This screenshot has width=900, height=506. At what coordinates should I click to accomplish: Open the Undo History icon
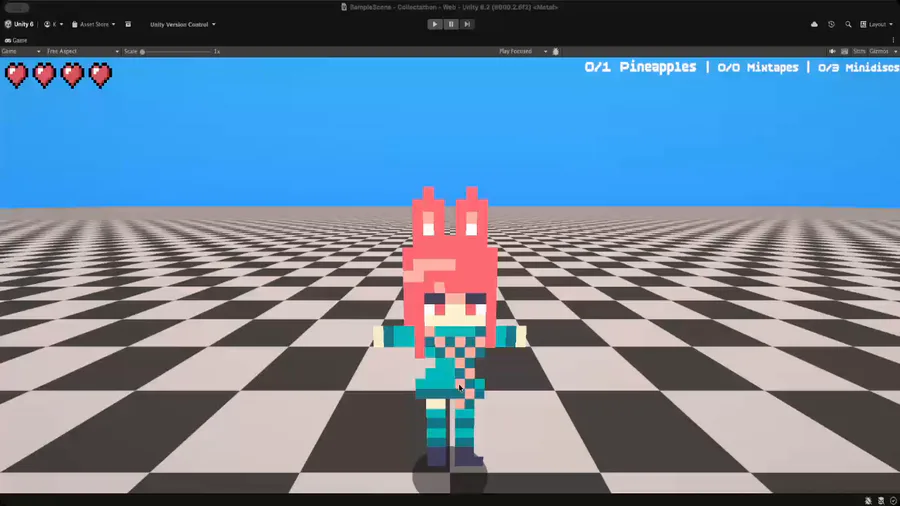point(831,24)
